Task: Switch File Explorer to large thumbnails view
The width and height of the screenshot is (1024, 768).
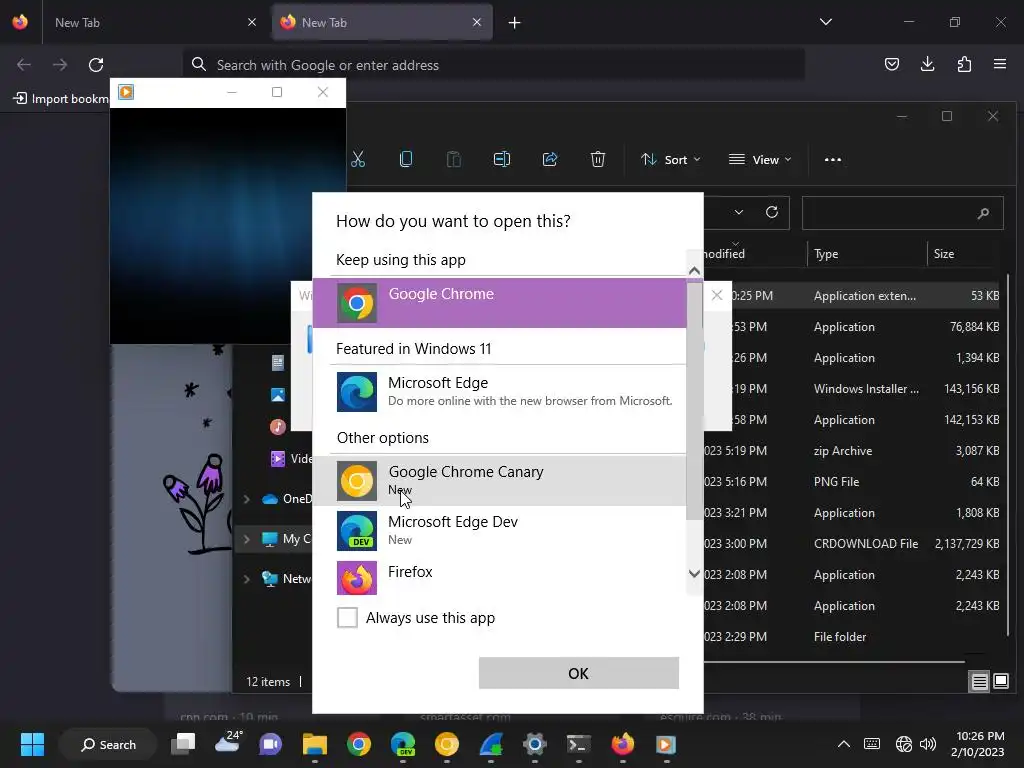Action: pos(1000,682)
